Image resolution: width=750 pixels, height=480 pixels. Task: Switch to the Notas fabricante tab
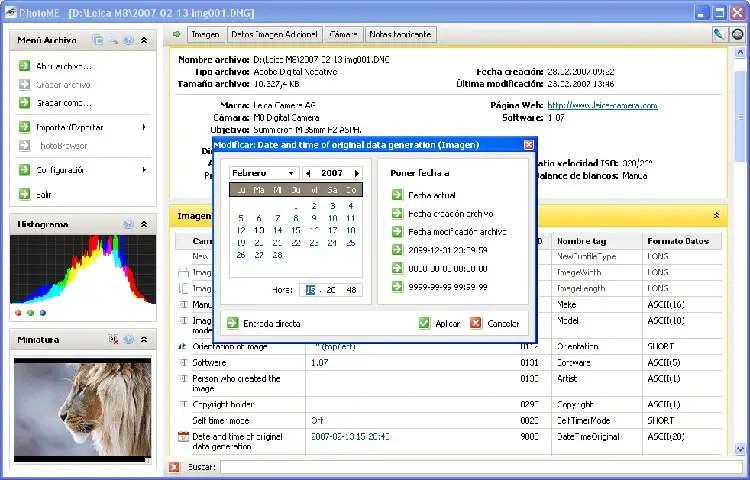click(400, 34)
